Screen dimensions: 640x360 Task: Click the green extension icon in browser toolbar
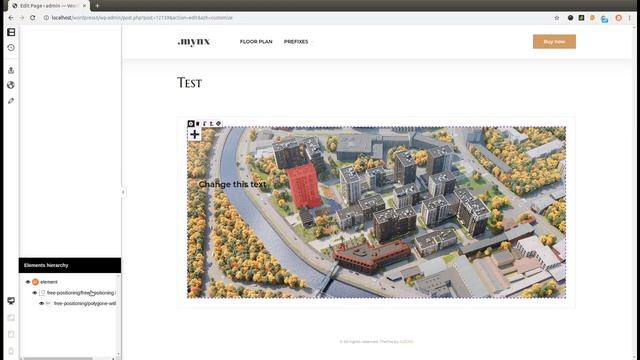tap(581, 18)
